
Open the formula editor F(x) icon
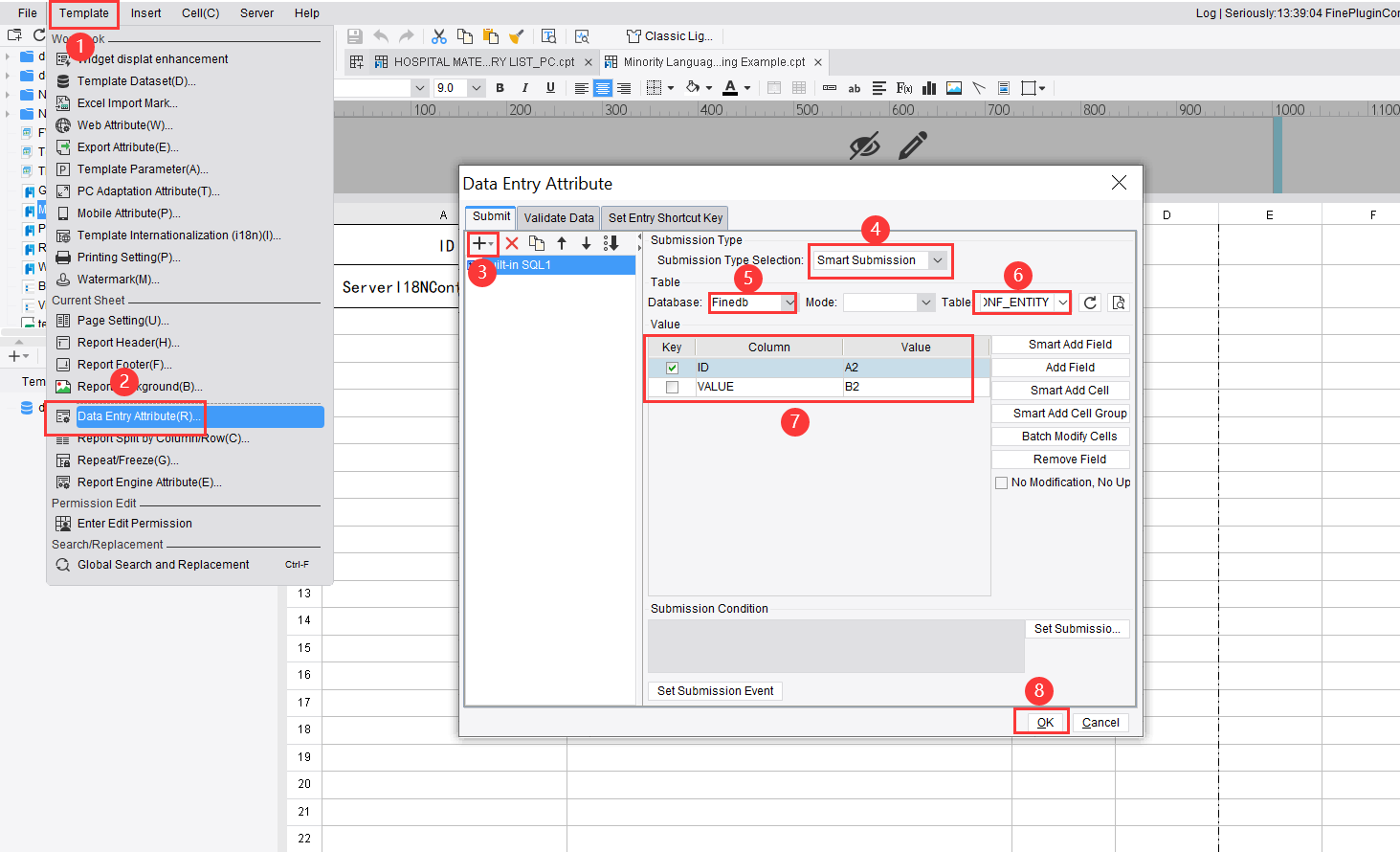pos(903,87)
